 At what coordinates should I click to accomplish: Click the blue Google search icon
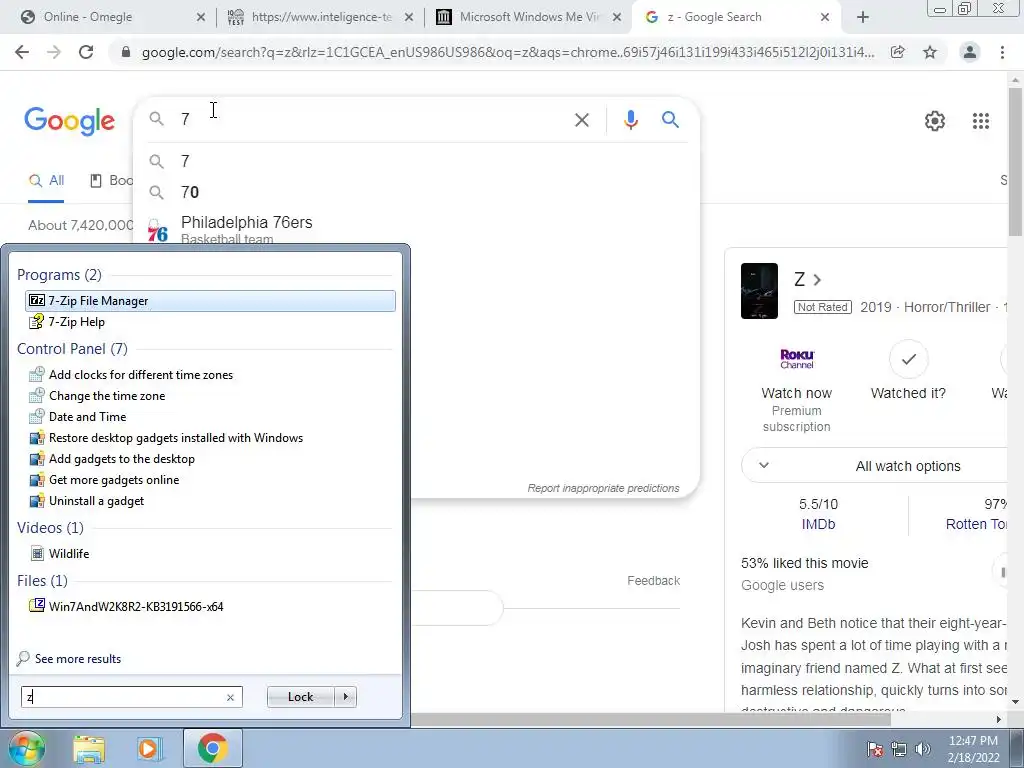point(670,120)
